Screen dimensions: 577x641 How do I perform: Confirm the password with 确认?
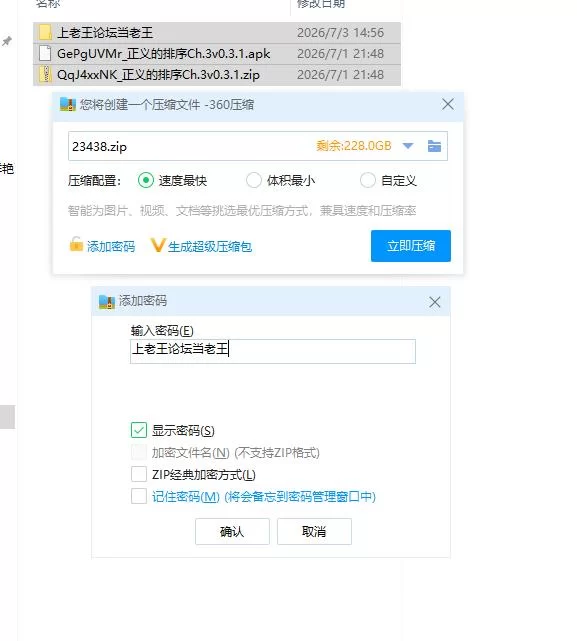click(232, 531)
